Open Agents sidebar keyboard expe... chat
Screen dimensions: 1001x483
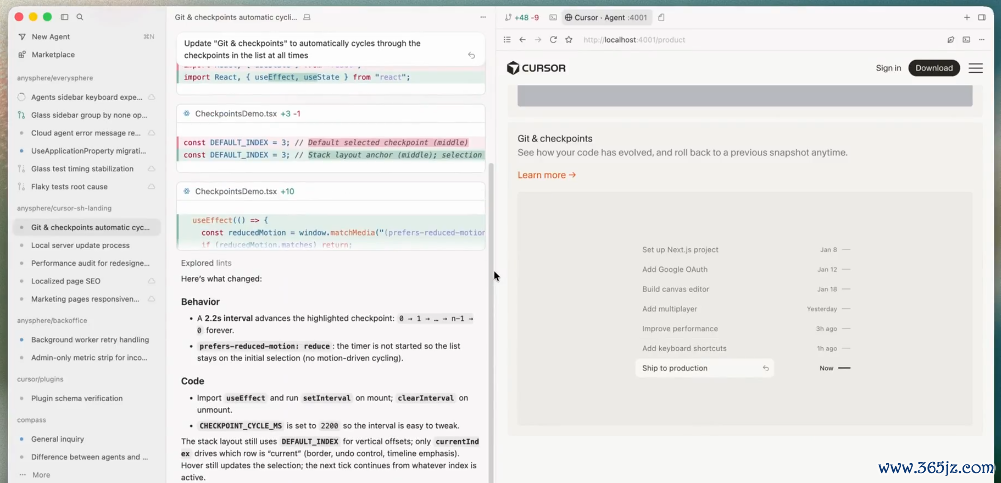coord(87,97)
